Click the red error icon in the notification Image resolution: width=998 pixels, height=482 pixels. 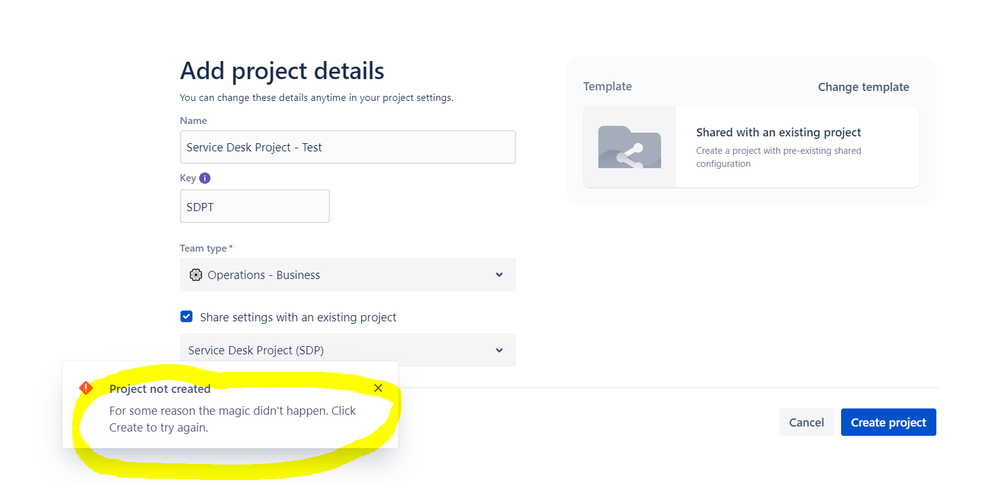click(x=86, y=388)
